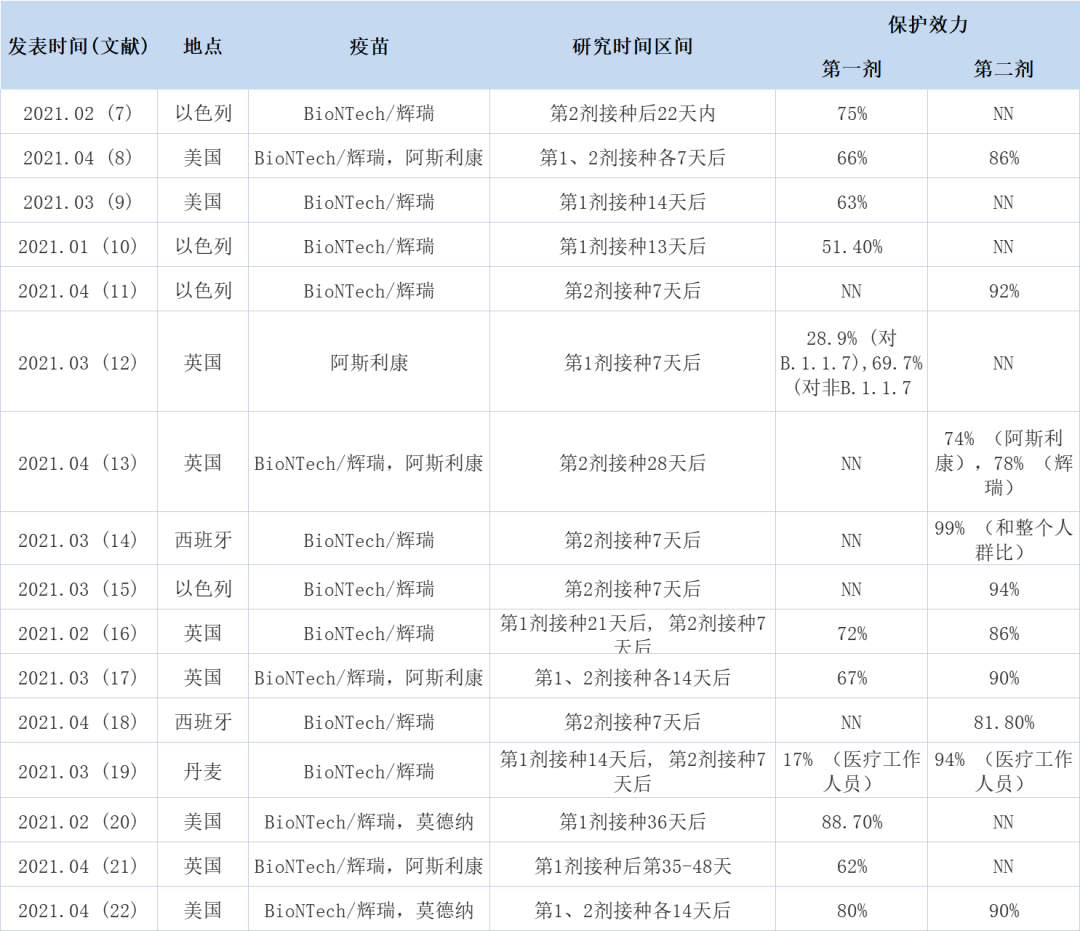Click the cell 2021.04 (18)
Viewport: 1080px width, 931px height.
[x=79, y=722]
